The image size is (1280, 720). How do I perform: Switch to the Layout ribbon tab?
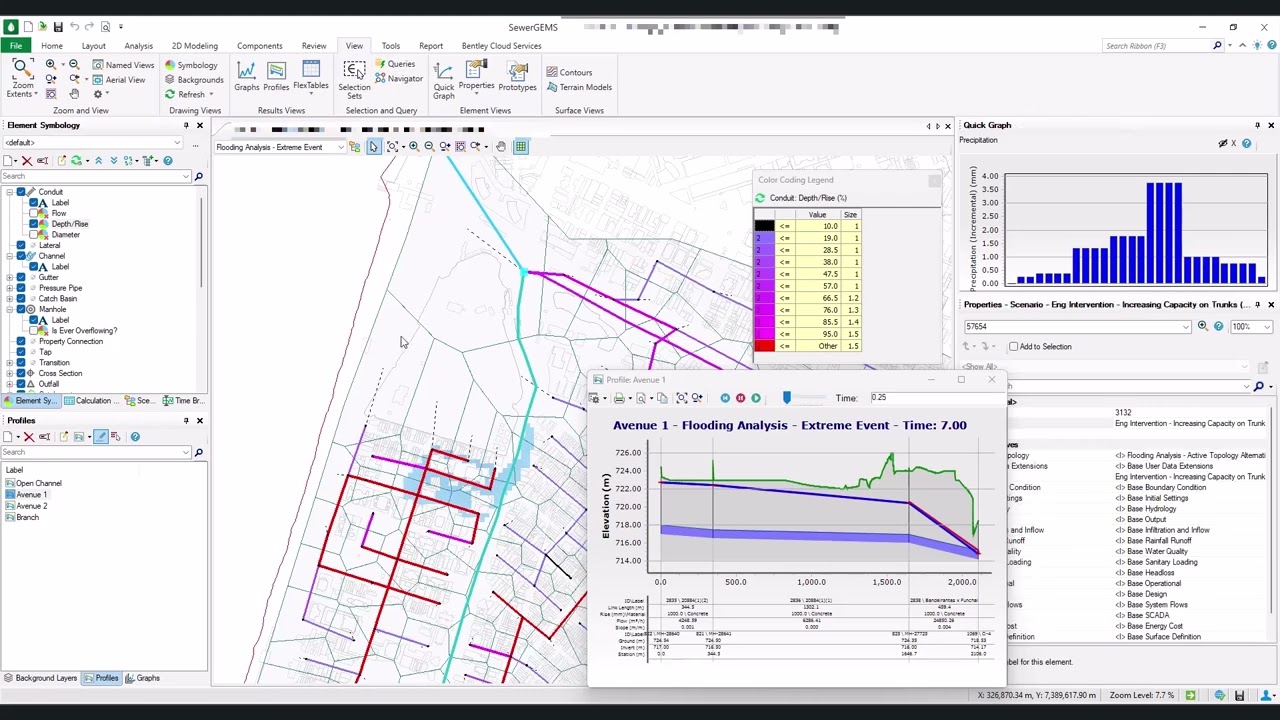pyautogui.click(x=93, y=46)
